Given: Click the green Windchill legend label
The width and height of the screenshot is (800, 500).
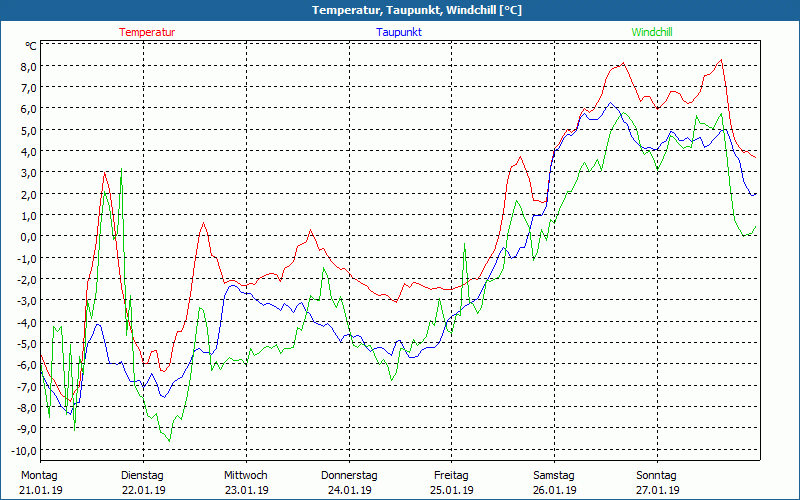Looking at the screenshot, I should click(652, 32).
